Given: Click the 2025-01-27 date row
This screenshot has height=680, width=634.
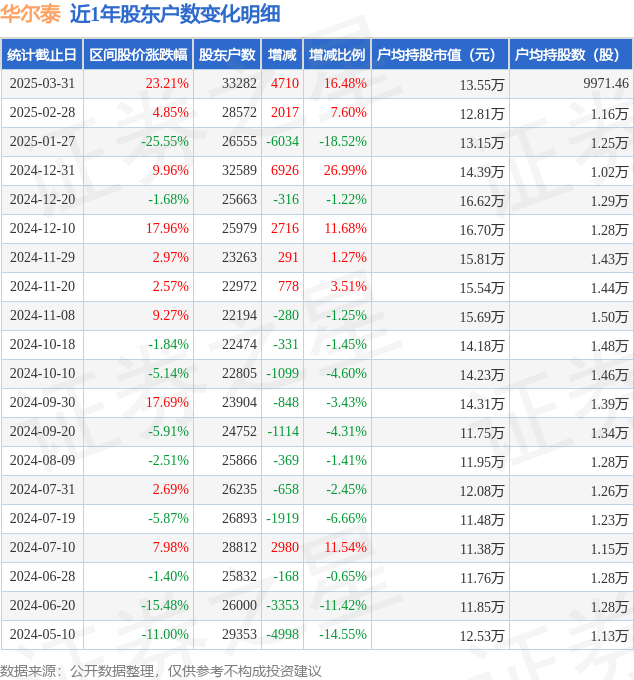Looking at the screenshot, I should [x=317, y=142].
